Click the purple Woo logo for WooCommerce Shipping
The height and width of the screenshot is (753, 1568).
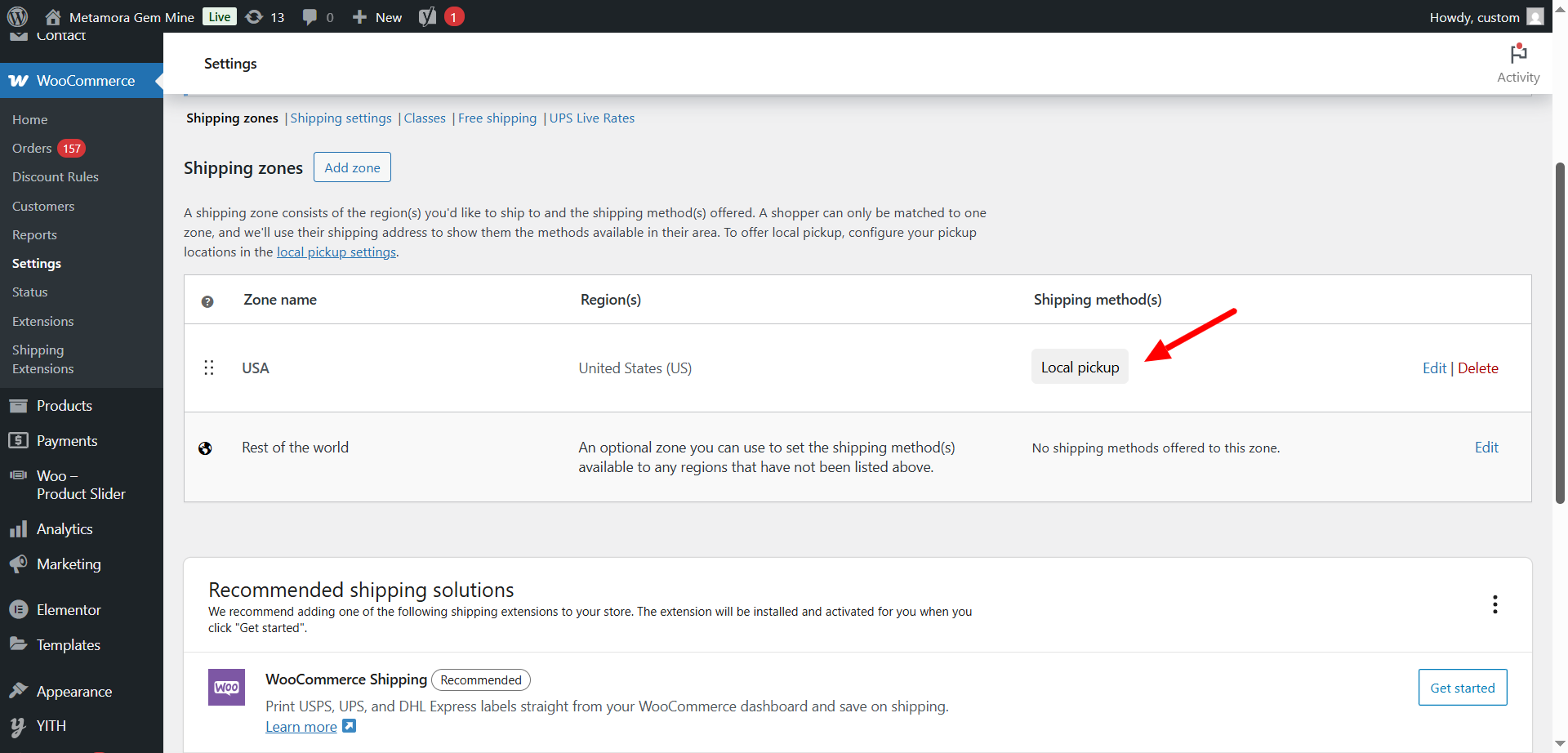tap(226, 688)
